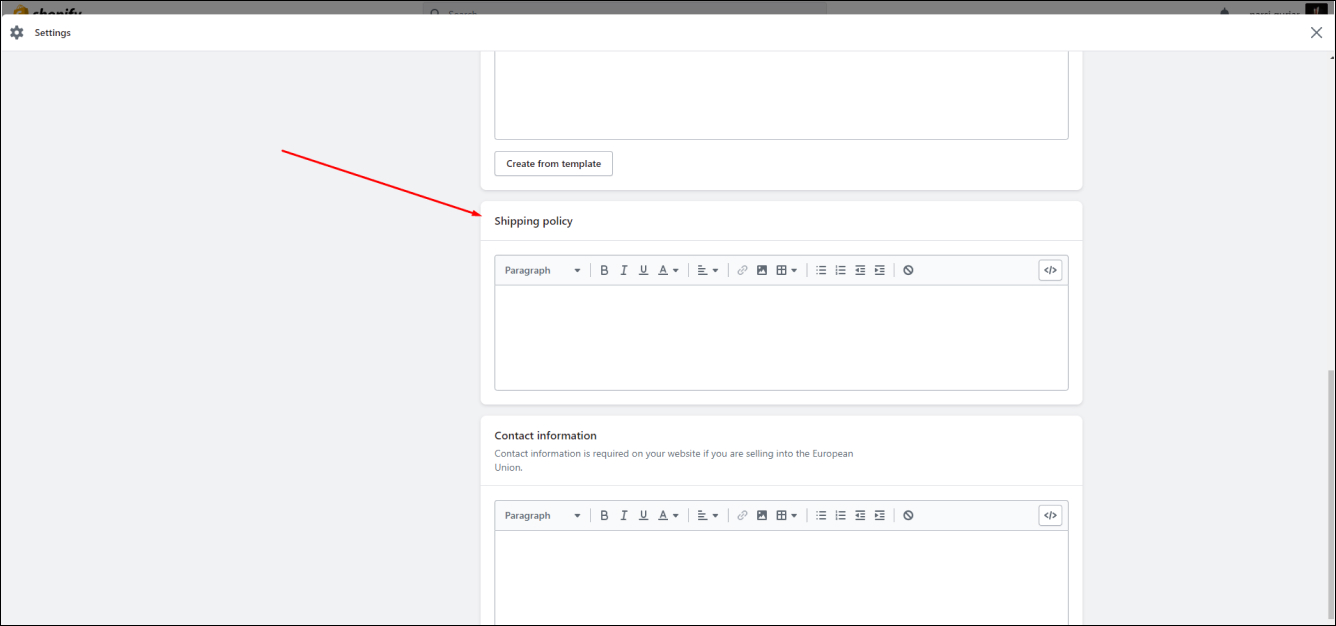This screenshot has width=1336, height=626.
Task: Insert image in Shipping policy editor
Action: 762,270
